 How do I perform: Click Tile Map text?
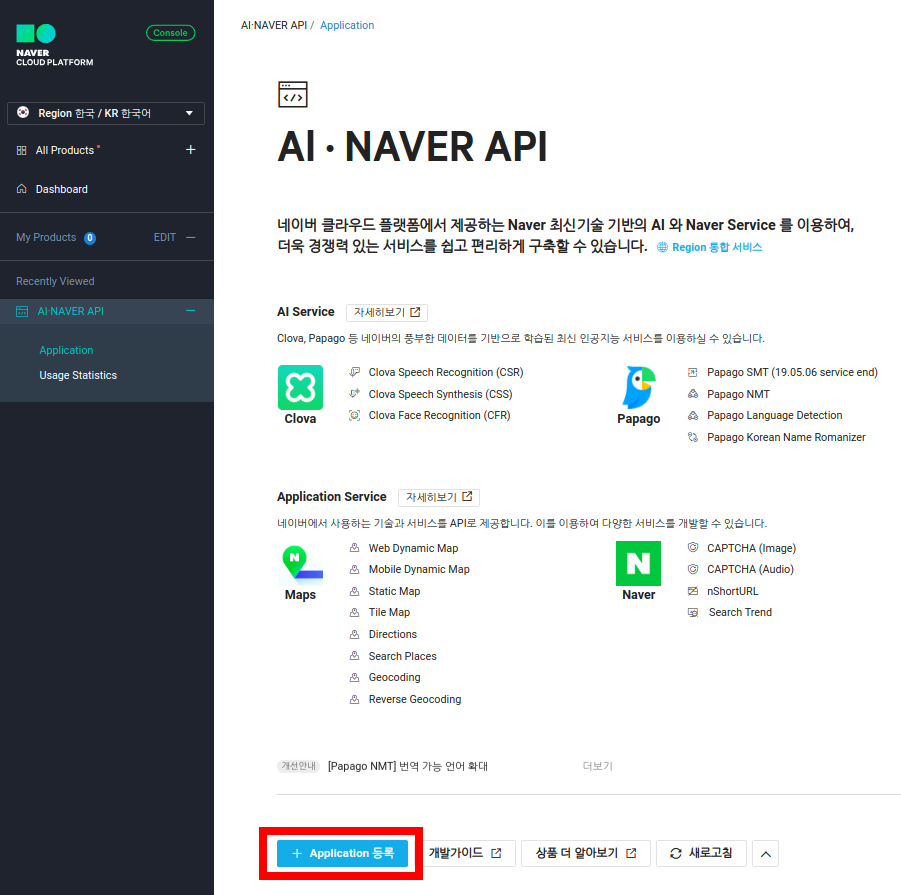click(389, 612)
